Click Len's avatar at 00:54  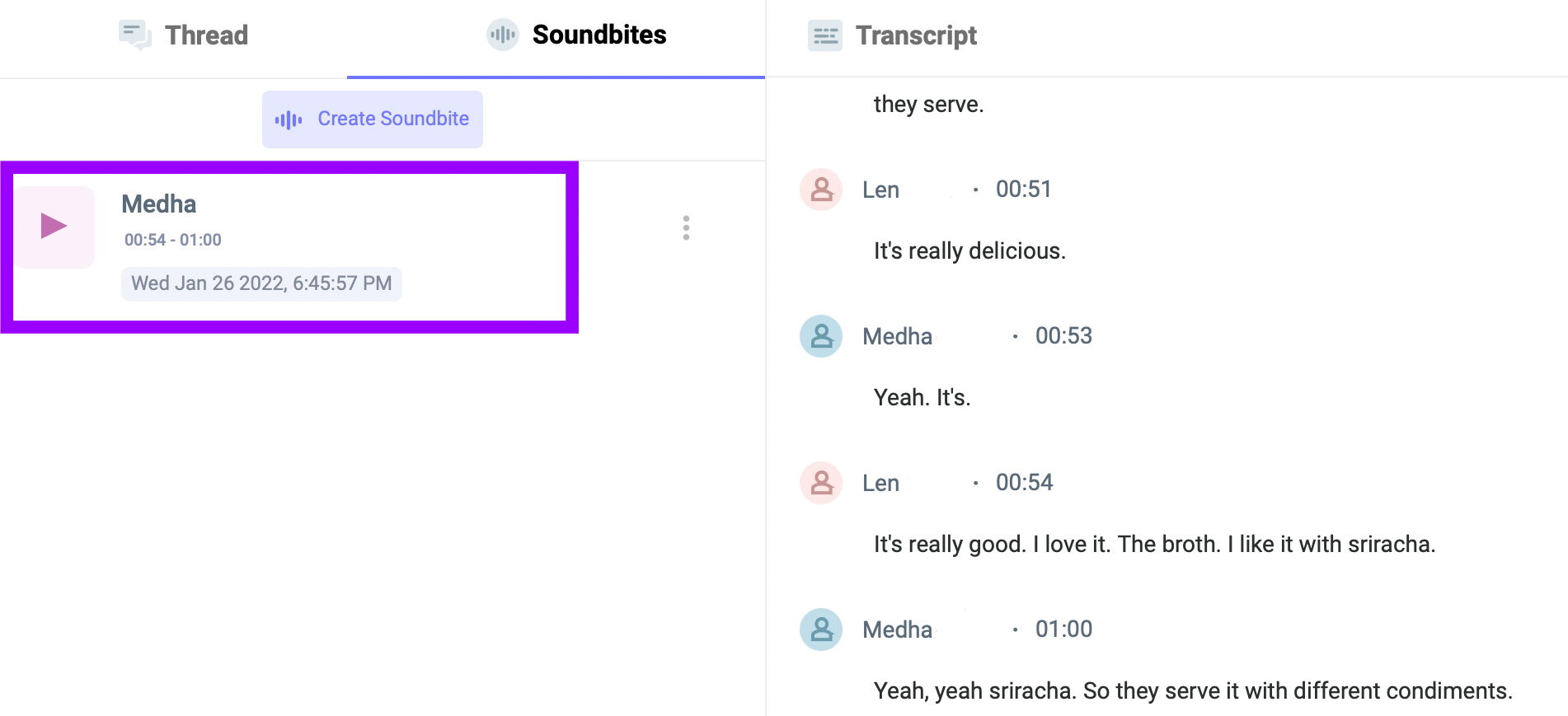click(x=821, y=483)
